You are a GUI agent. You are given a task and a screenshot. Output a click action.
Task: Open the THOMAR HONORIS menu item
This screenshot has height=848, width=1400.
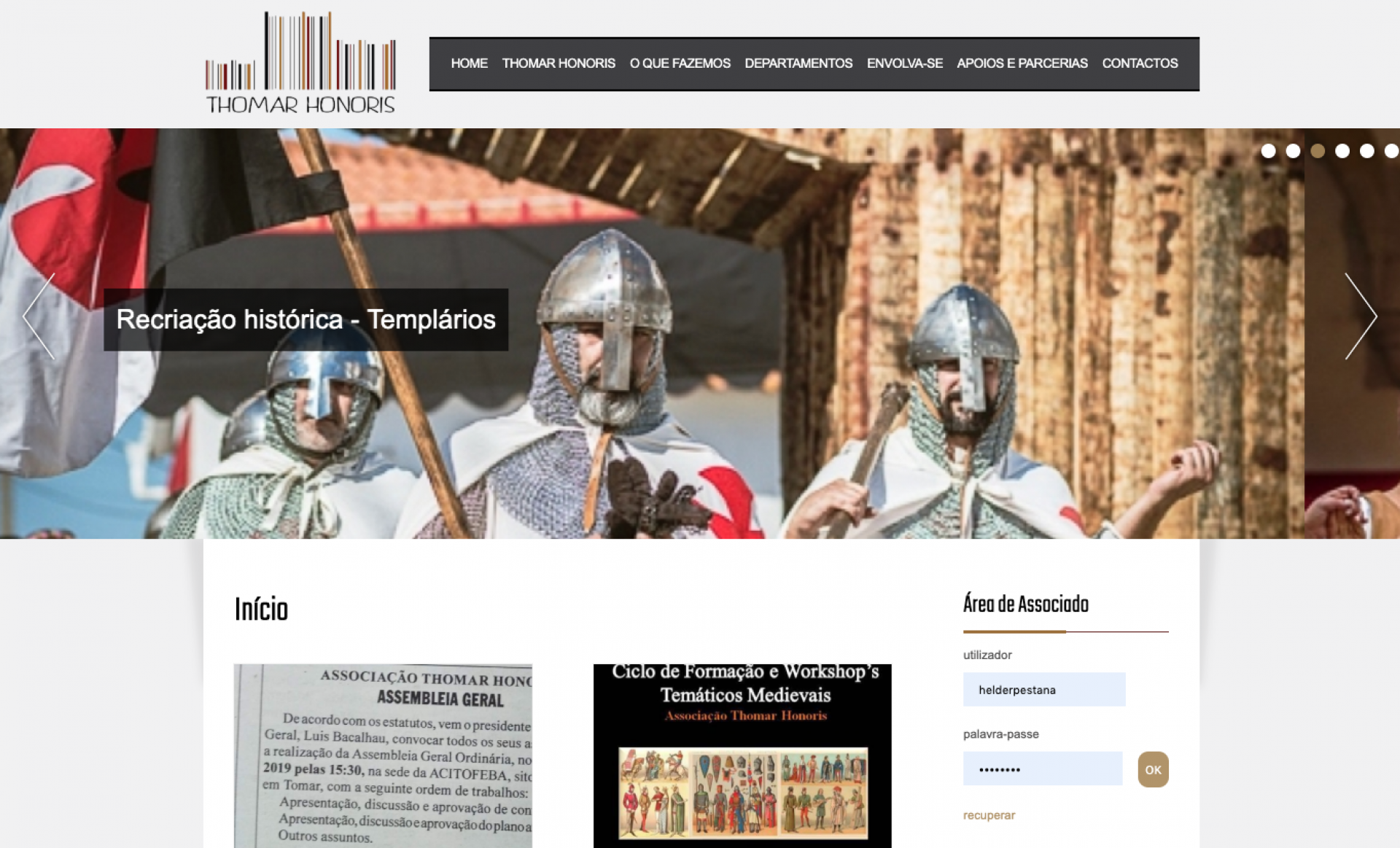(x=559, y=63)
